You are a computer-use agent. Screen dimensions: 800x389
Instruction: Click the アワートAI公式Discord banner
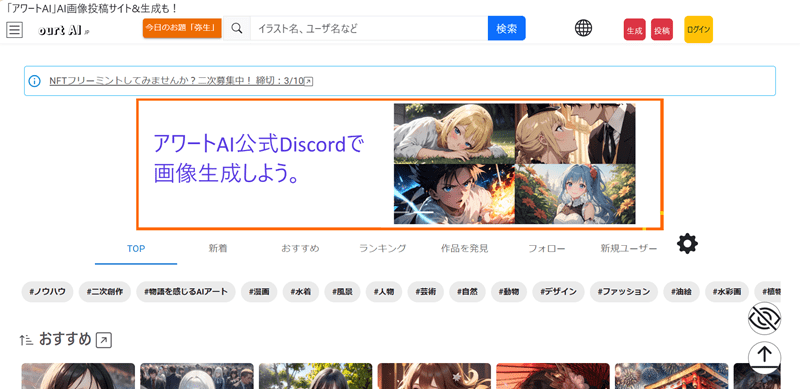[399, 164]
